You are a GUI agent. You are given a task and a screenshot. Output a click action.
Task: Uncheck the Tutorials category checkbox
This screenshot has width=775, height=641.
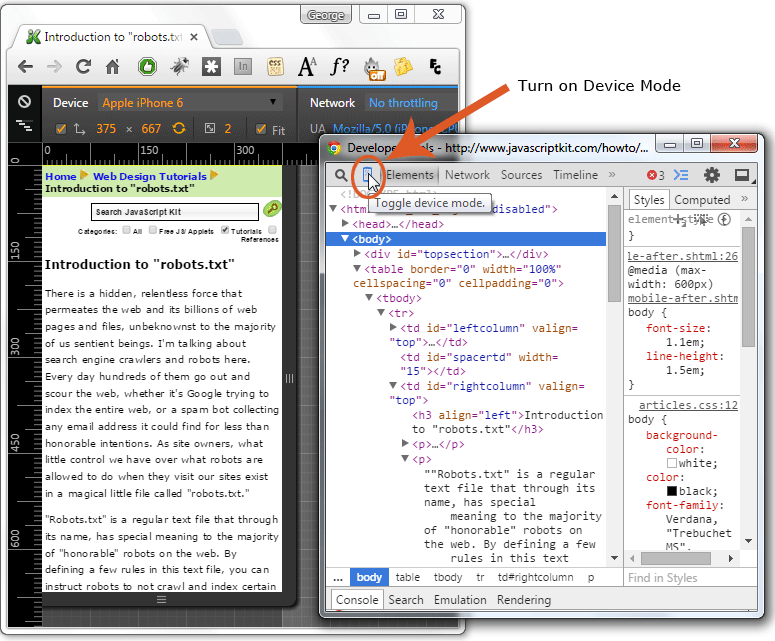[x=225, y=230]
